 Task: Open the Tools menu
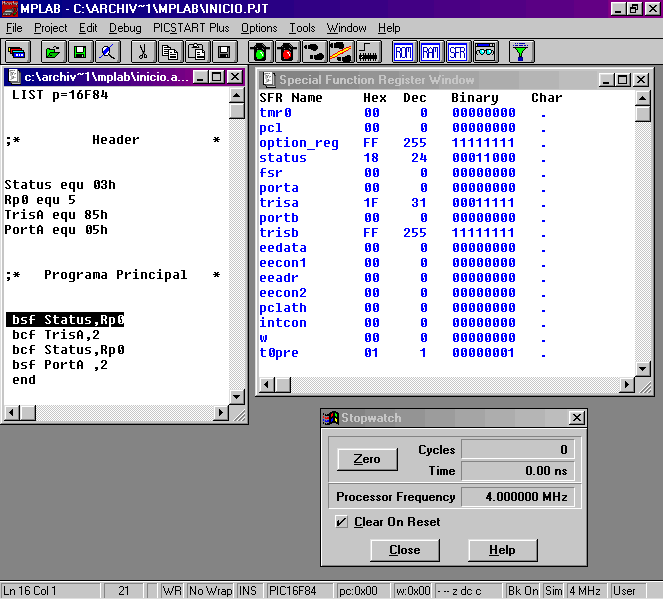coord(302,28)
